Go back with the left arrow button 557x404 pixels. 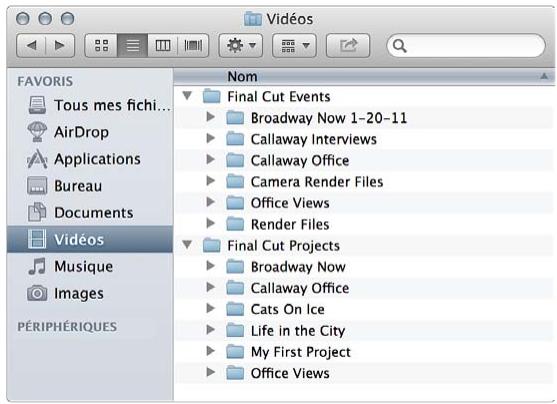pos(31,45)
